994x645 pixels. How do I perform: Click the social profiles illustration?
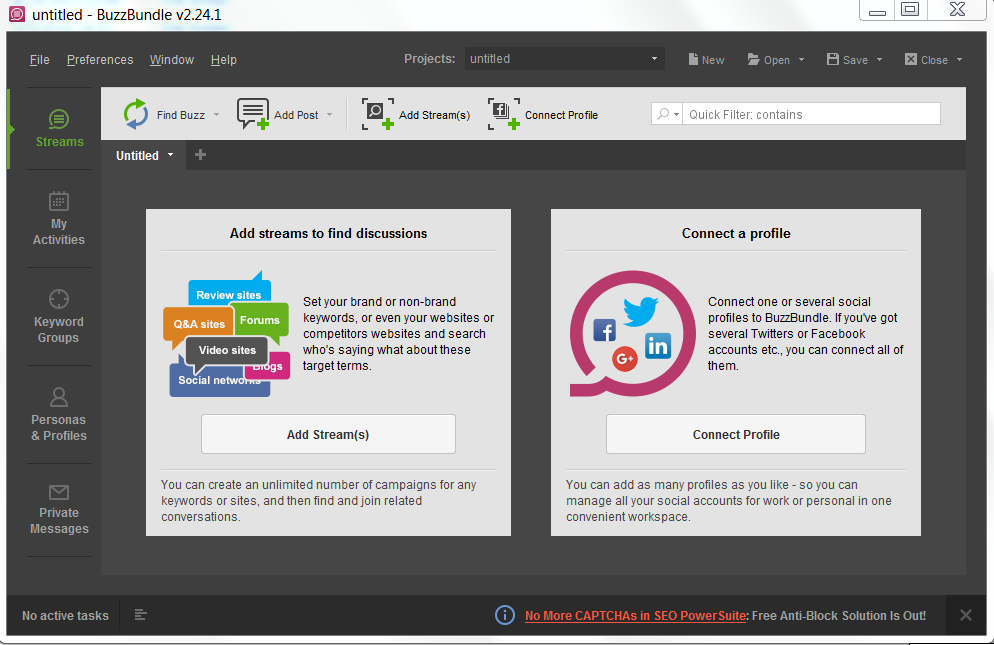tap(632, 334)
